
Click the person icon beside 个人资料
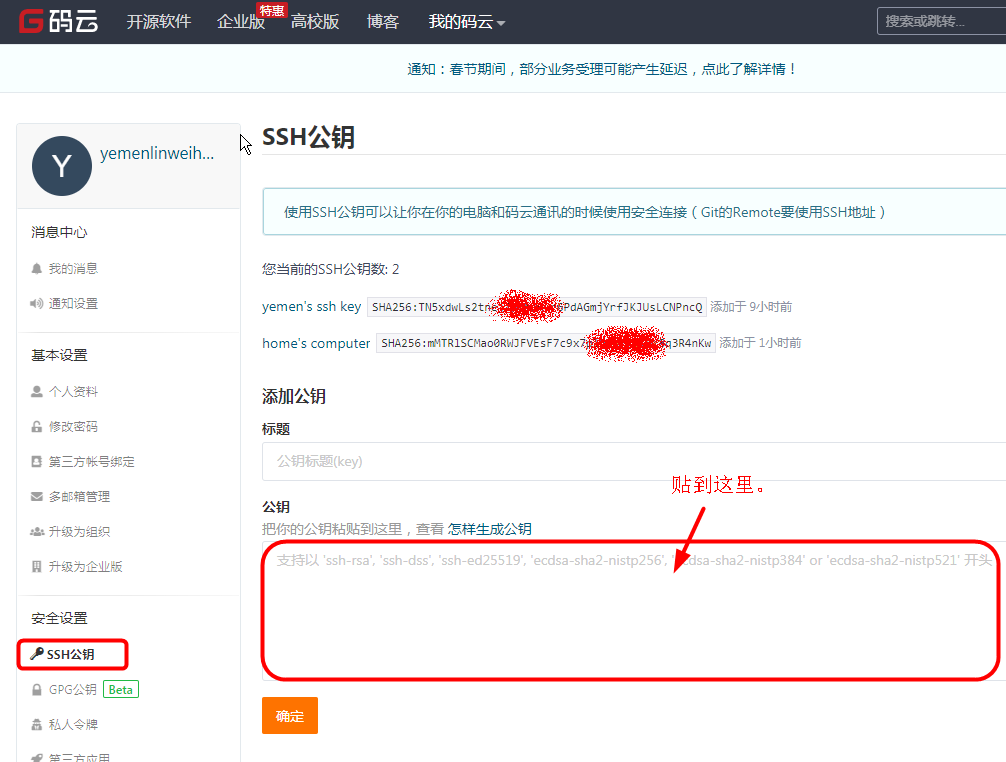37,392
